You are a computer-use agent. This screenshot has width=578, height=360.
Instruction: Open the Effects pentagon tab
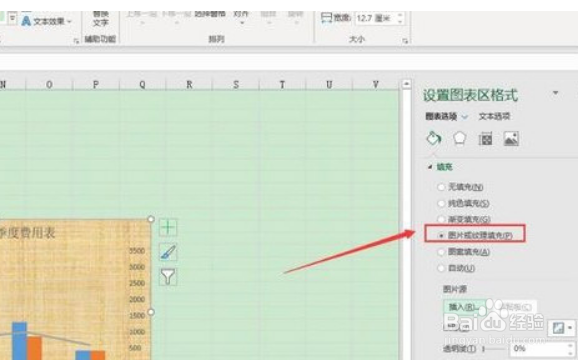(x=459, y=139)
